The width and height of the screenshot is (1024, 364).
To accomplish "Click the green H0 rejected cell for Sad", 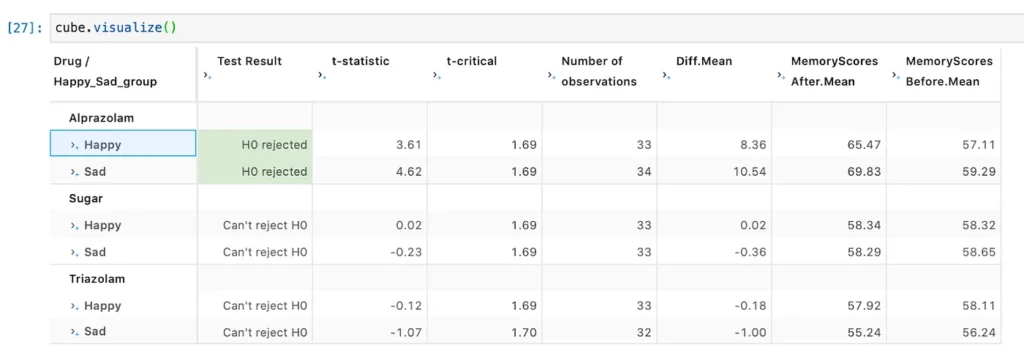I will (255, 172).
